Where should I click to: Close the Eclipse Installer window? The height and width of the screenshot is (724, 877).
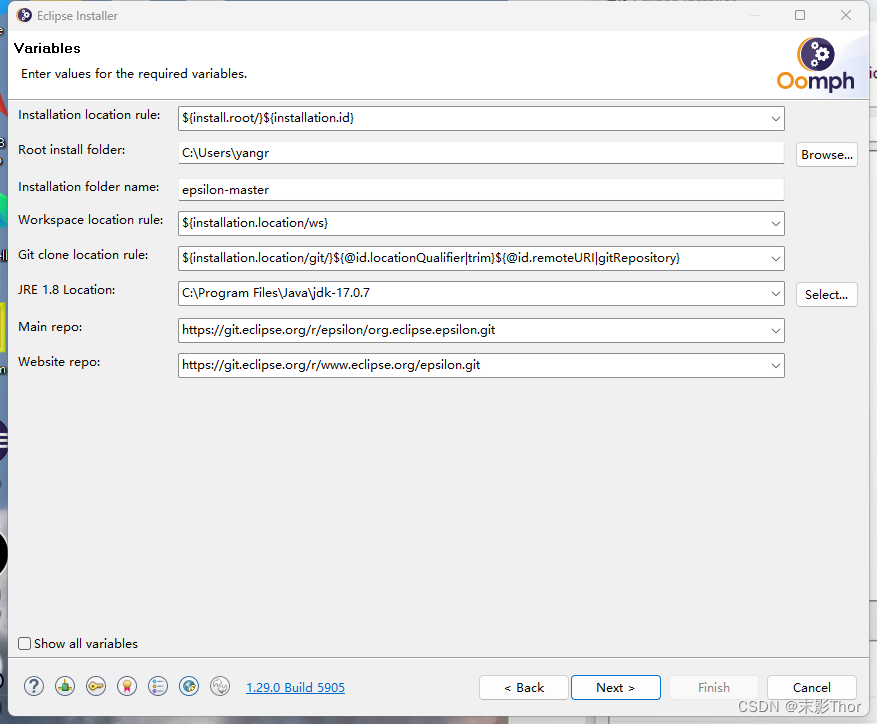pyautogui.click(x=846, y=15)
